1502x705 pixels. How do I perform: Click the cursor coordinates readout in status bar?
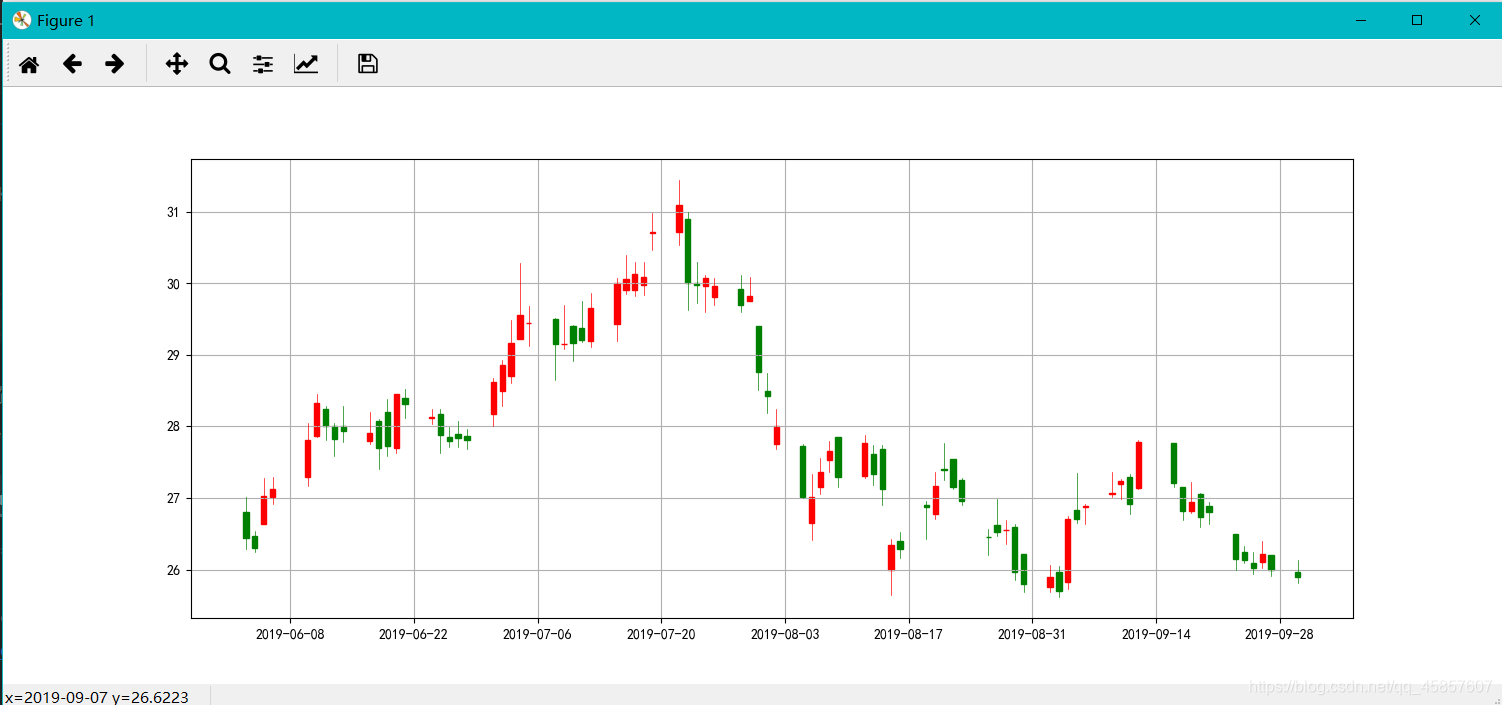[x=97, y=697]
